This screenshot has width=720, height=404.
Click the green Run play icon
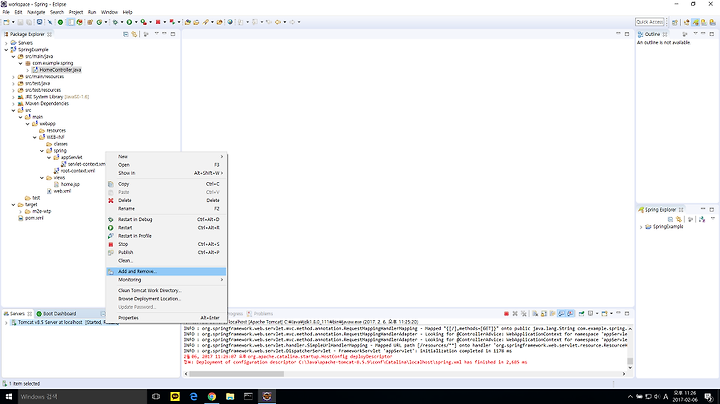point(129,22)
